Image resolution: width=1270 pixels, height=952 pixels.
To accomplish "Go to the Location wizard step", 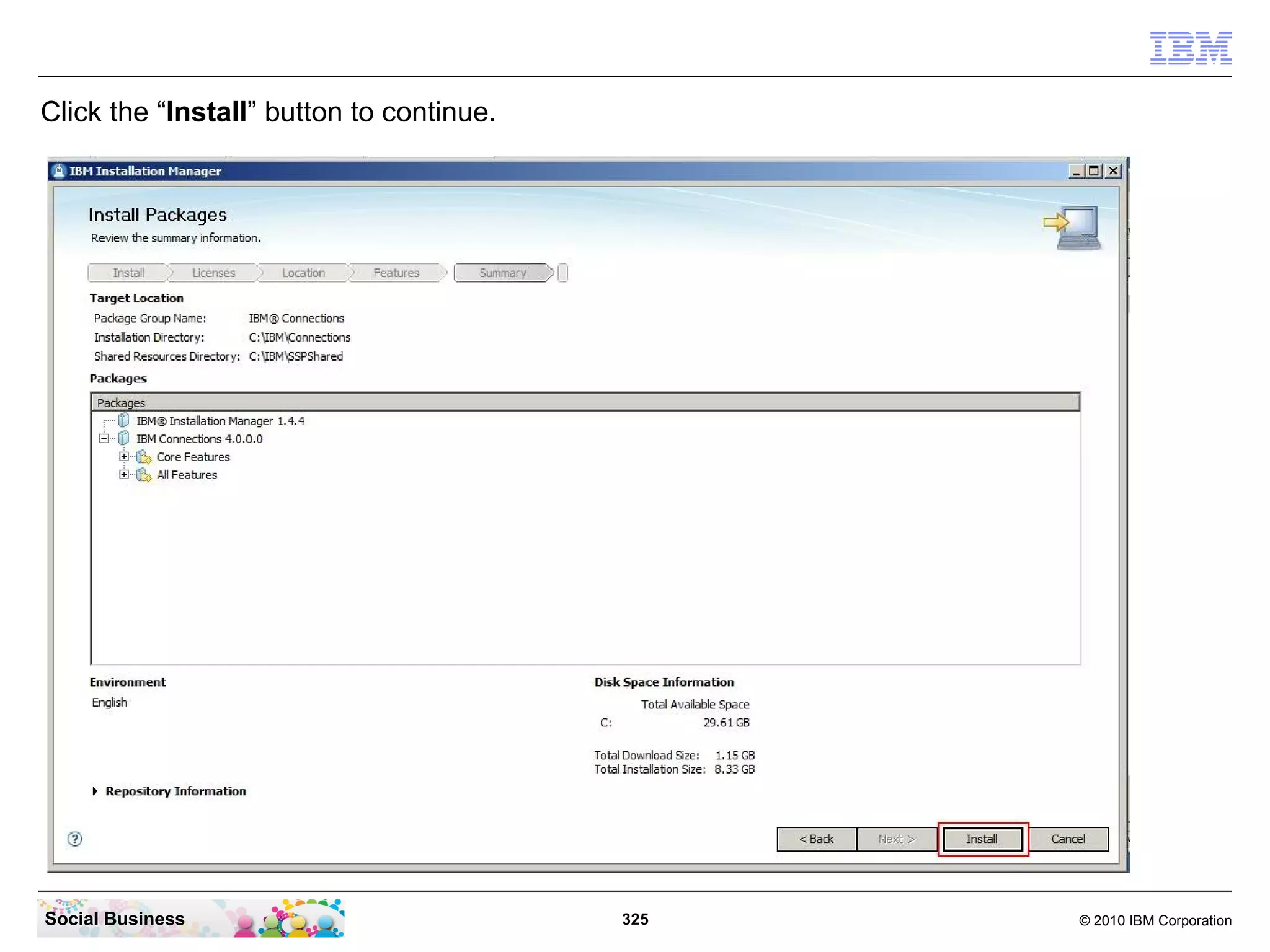I will [303, 273].
